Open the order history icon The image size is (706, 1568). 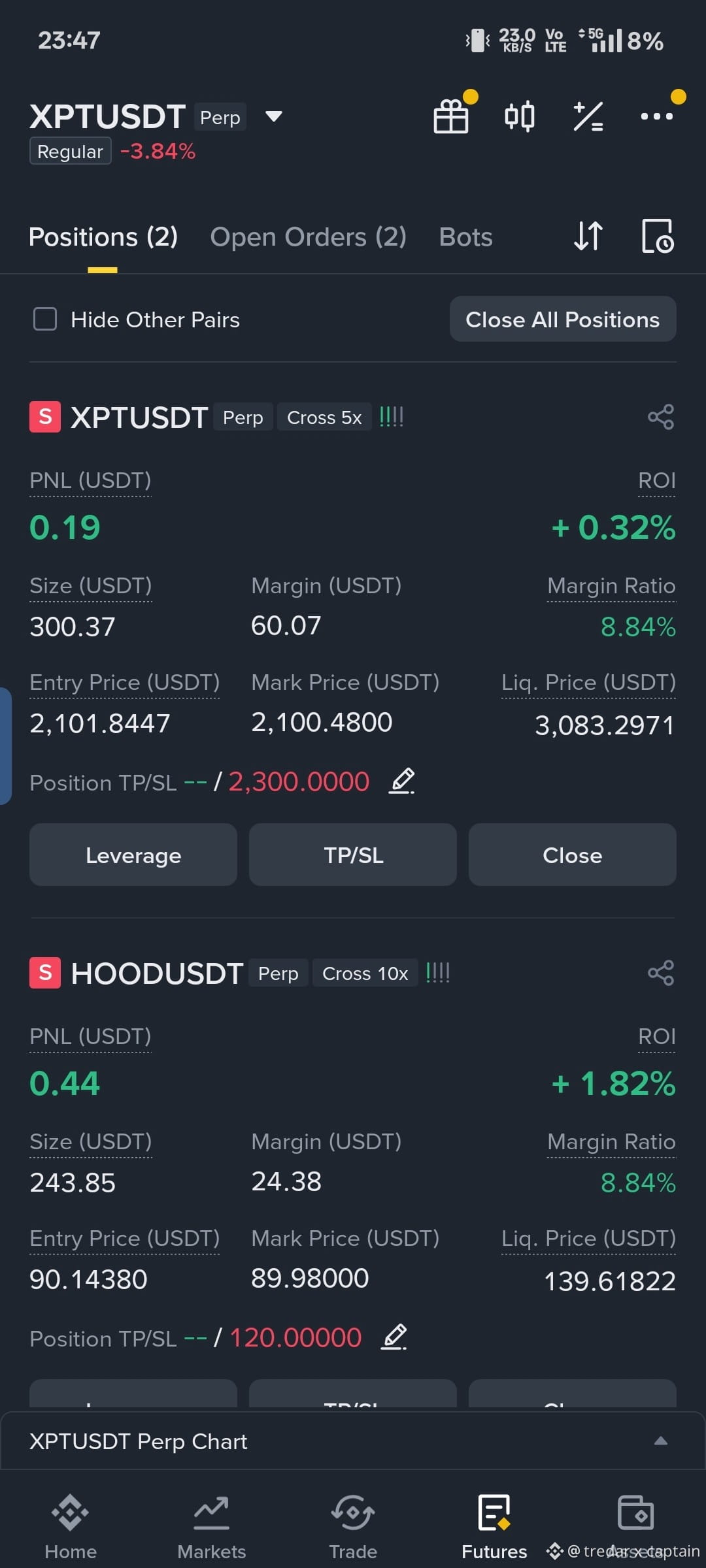pyautogui.click(x=658, y=236)
